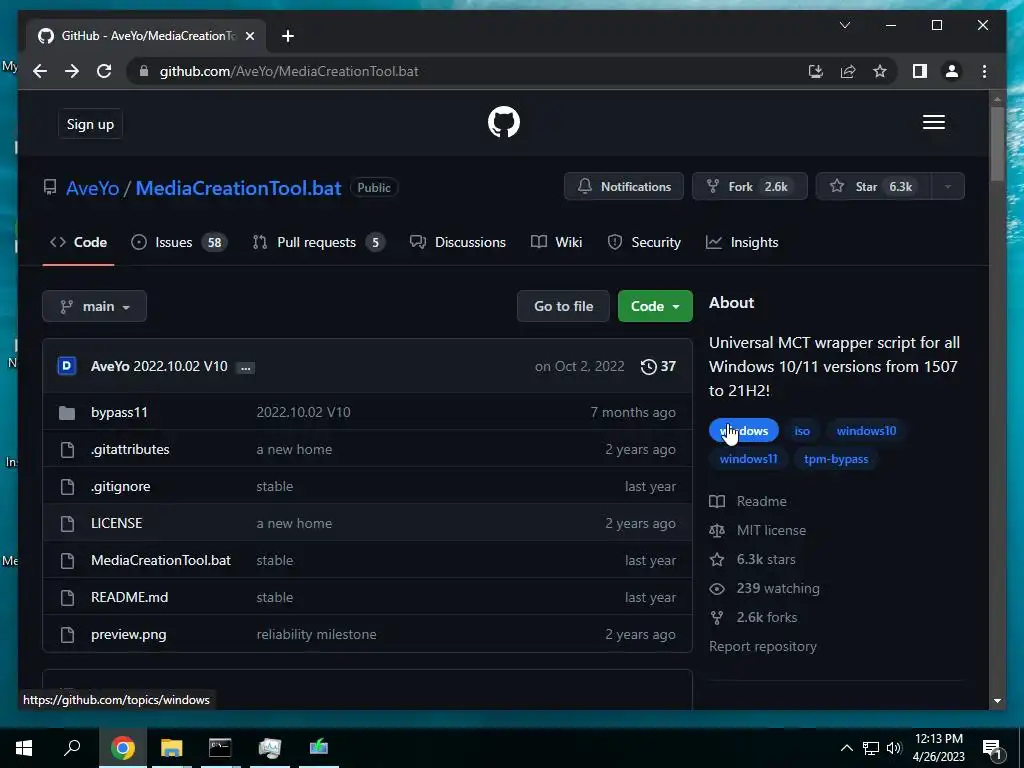This screenshot has height=768, width=1024.
Task: Click the padlock site info icon
Action: pos(144,71)
